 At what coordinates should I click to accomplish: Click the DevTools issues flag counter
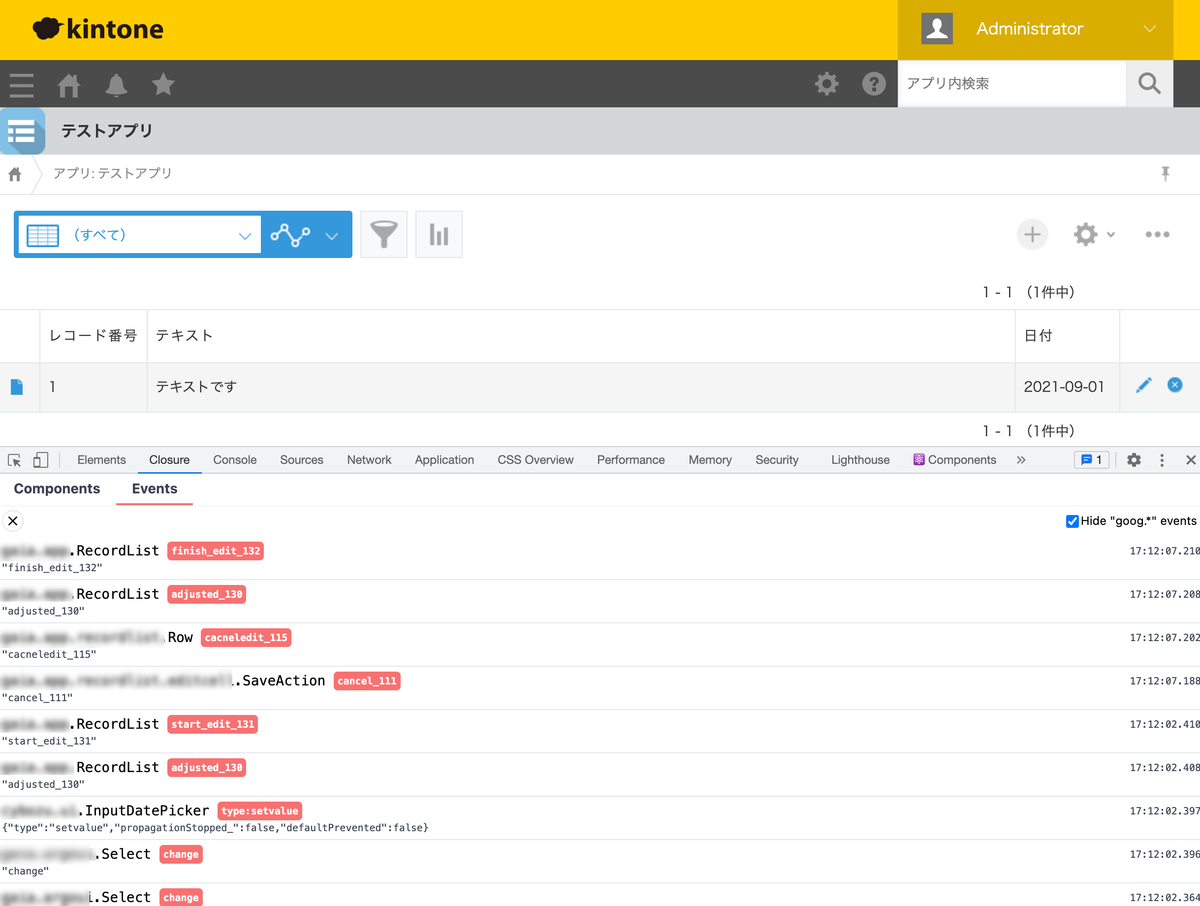[1091, 459]
